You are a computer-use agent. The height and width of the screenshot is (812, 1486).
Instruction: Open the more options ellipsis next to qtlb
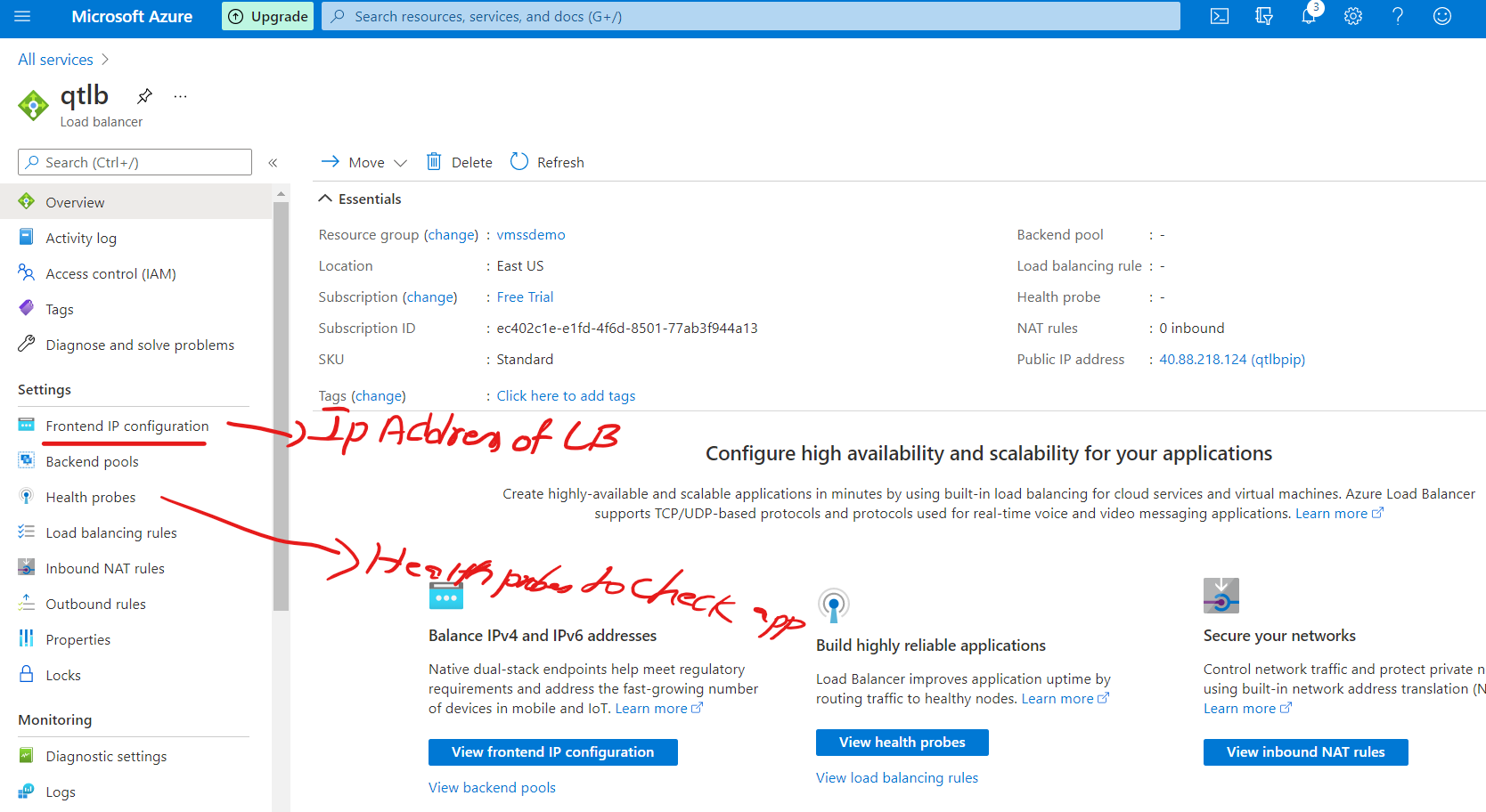[181, 95]
